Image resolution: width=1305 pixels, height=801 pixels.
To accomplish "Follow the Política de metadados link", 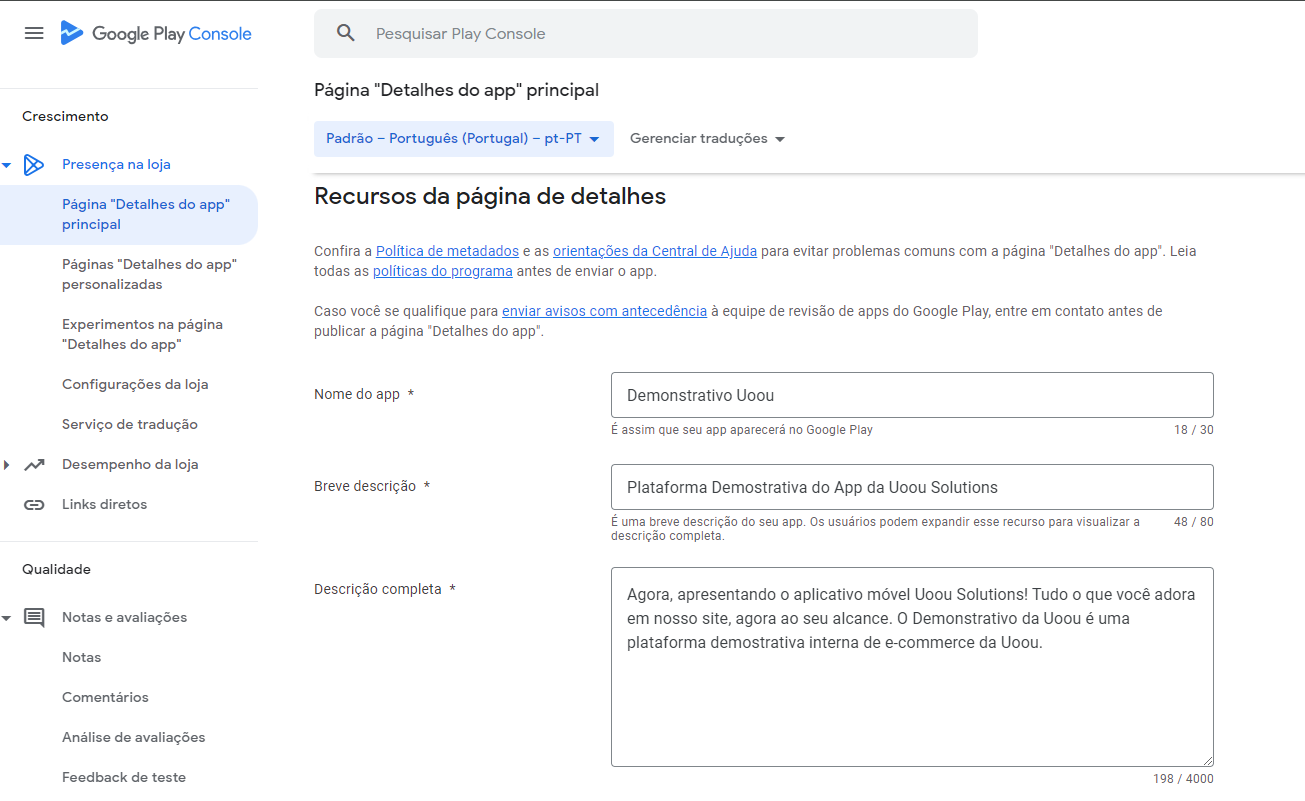I will (x=447, y=251).
